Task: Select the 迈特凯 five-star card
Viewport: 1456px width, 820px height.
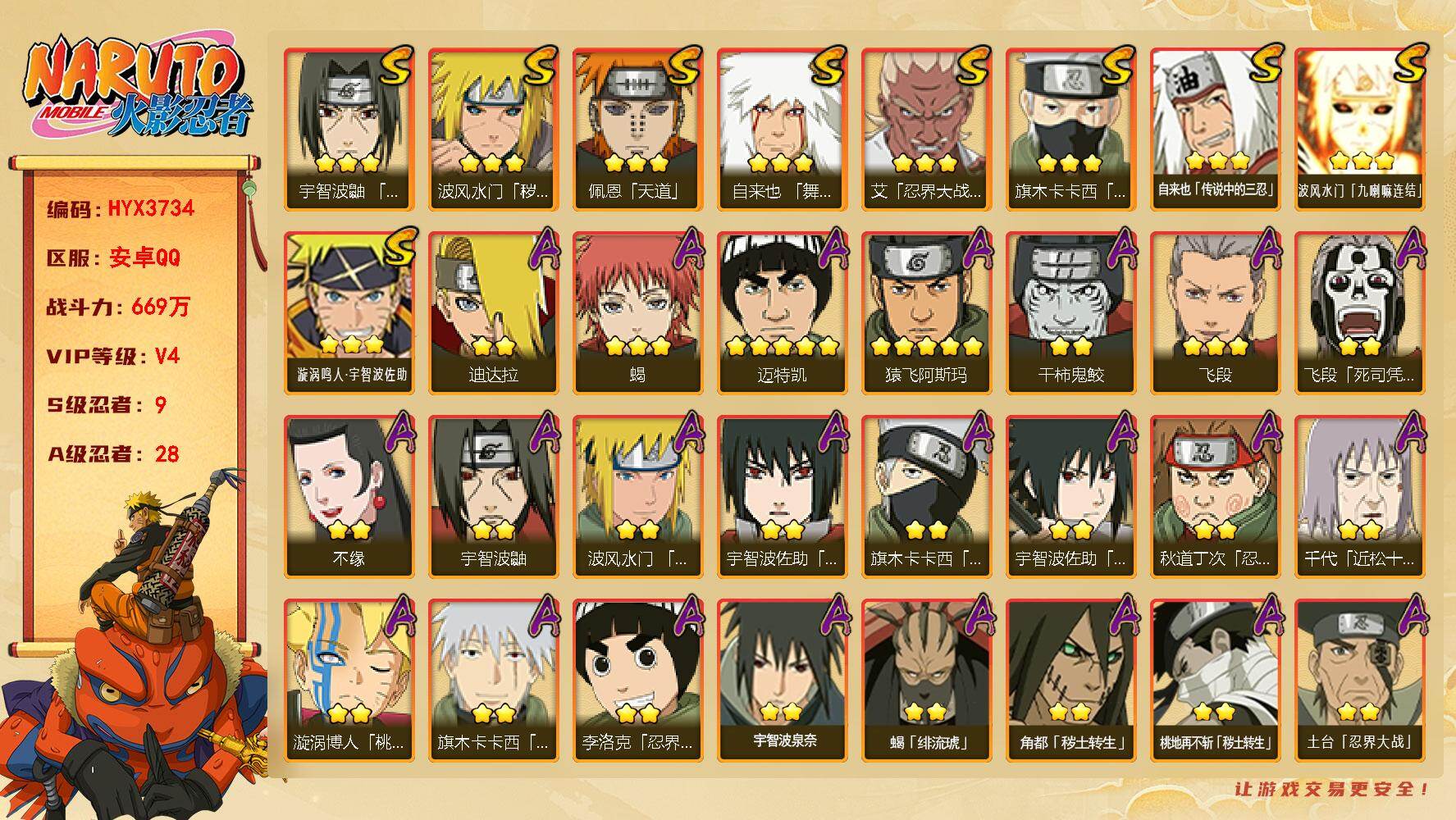Action: (x=782, y=312)
